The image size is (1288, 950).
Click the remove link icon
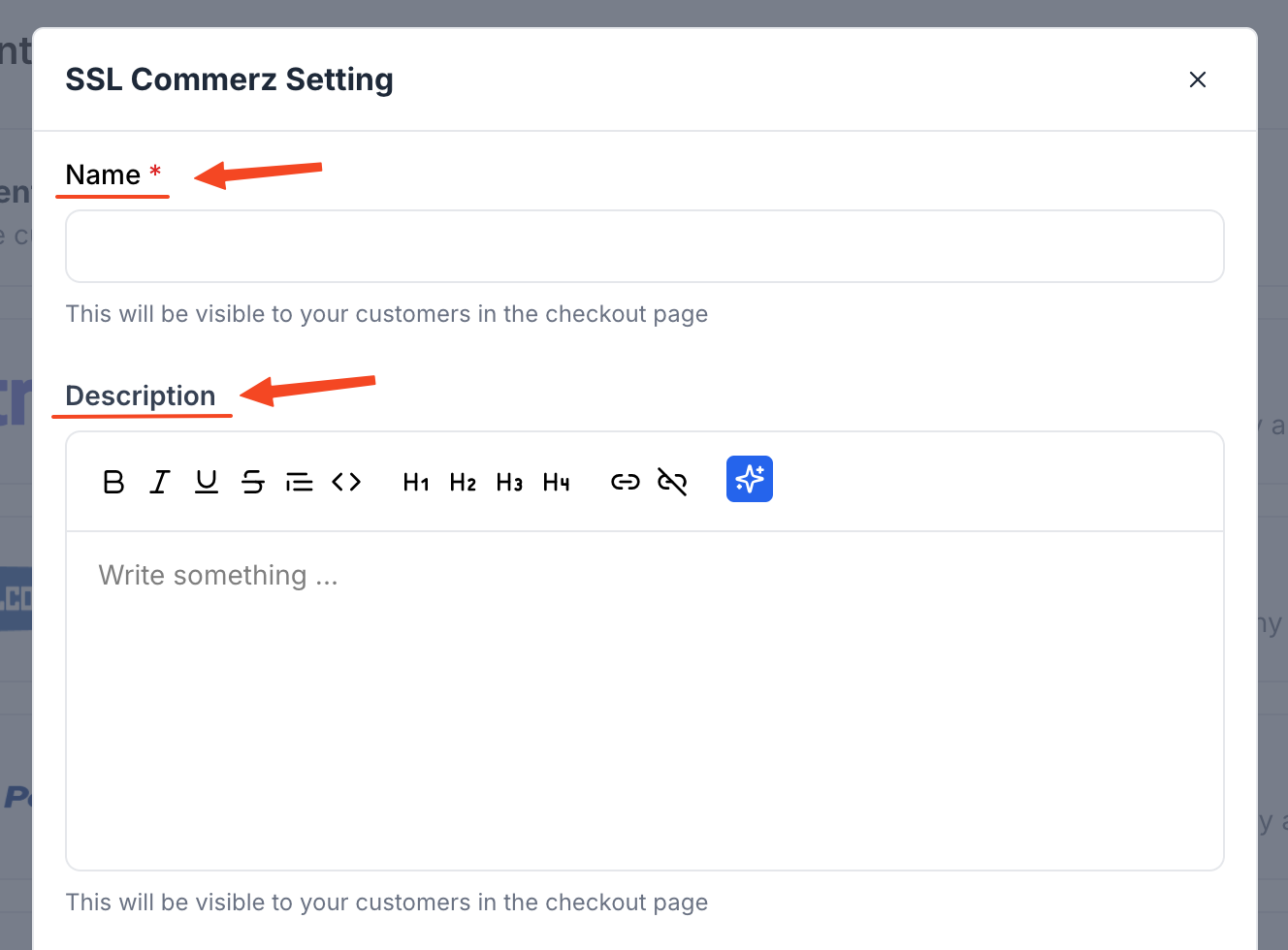672,481
